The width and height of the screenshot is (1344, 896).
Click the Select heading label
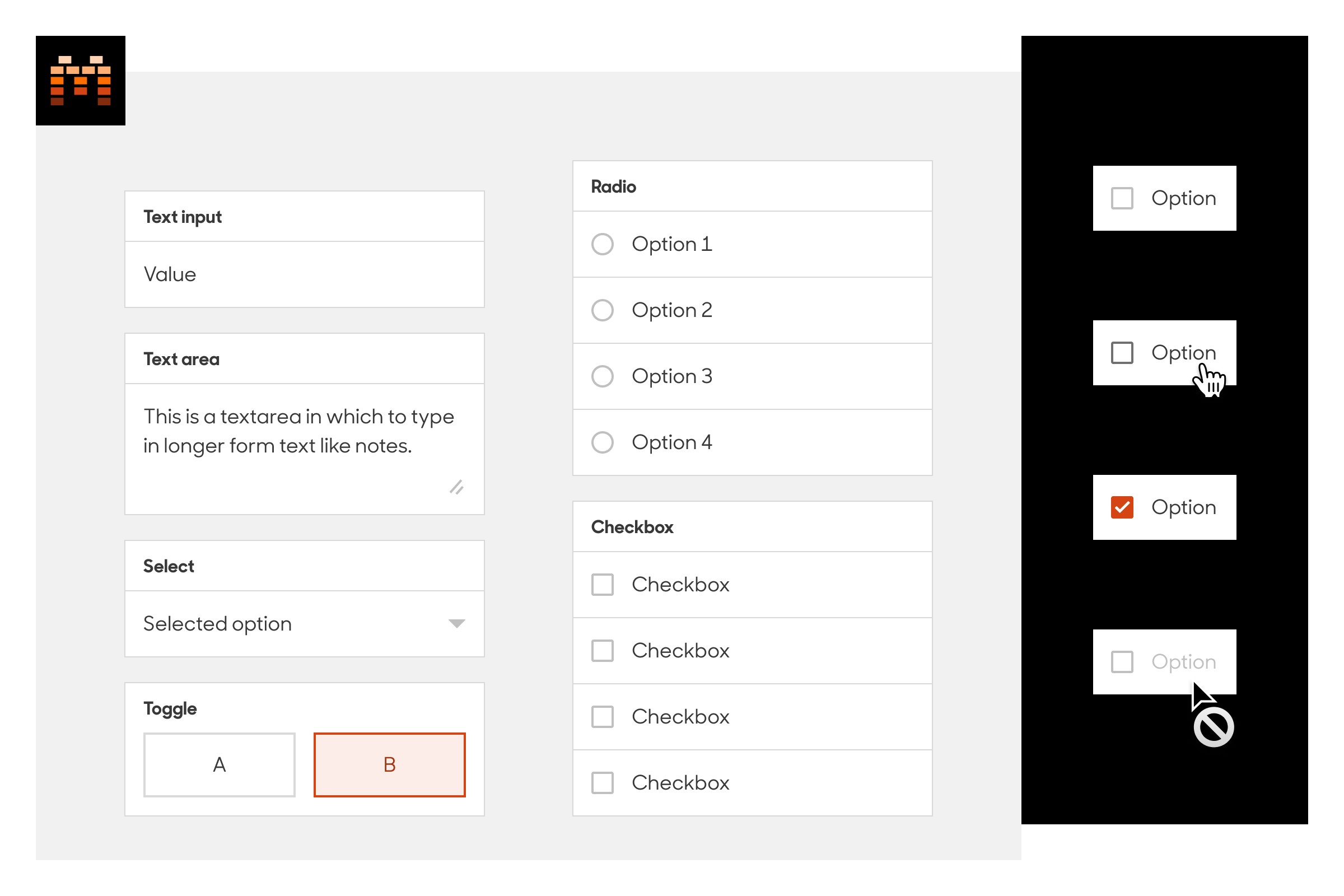(169, 566)
